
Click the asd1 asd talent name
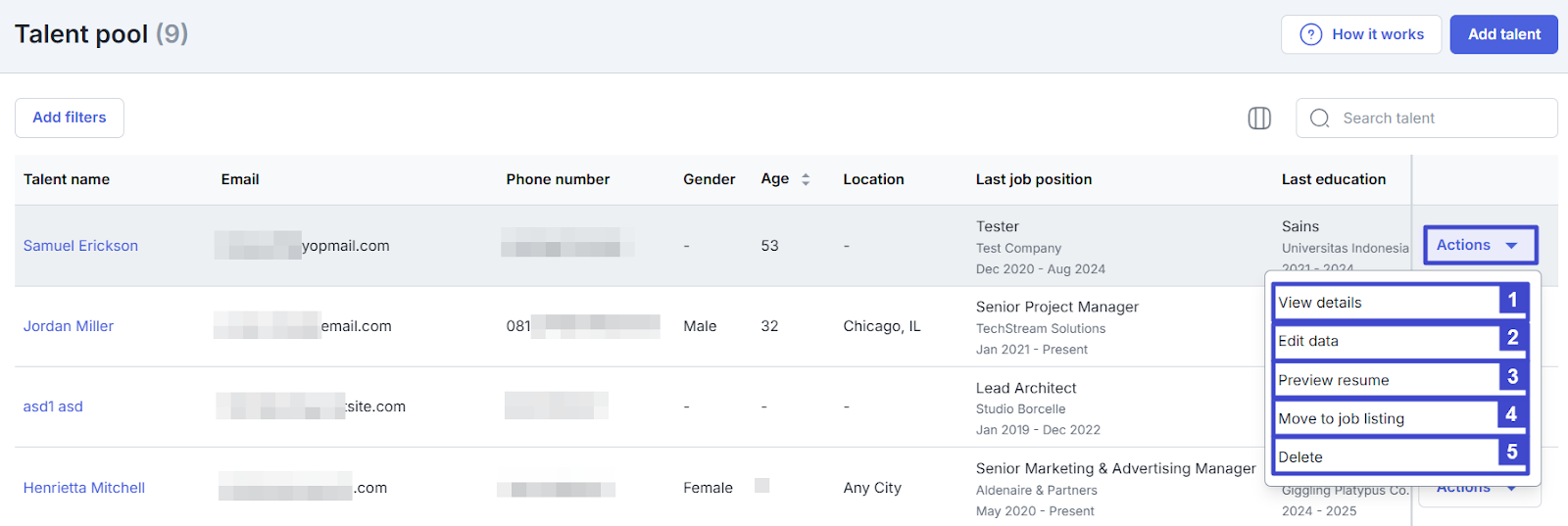pyautogui.click(x=53, y=406)
